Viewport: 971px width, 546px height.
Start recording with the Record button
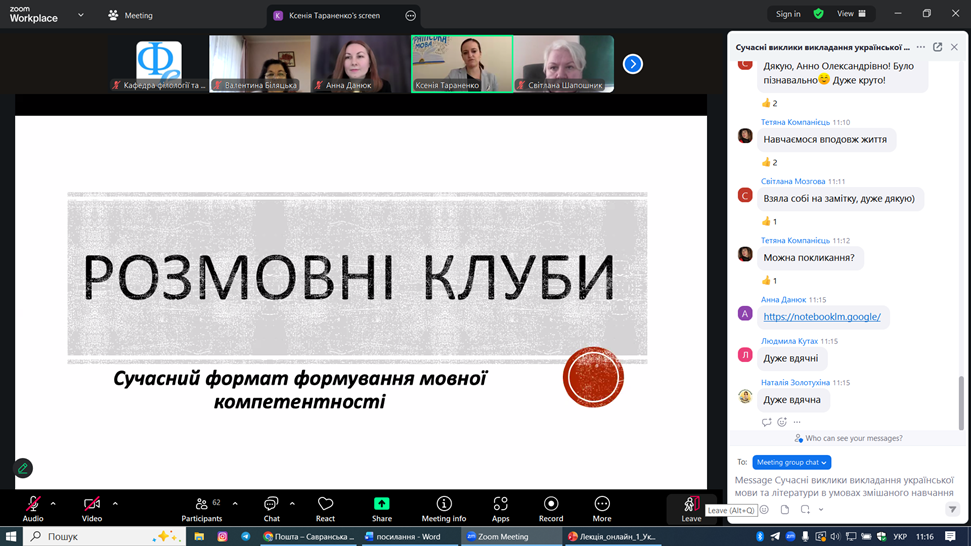coord(551,508)
